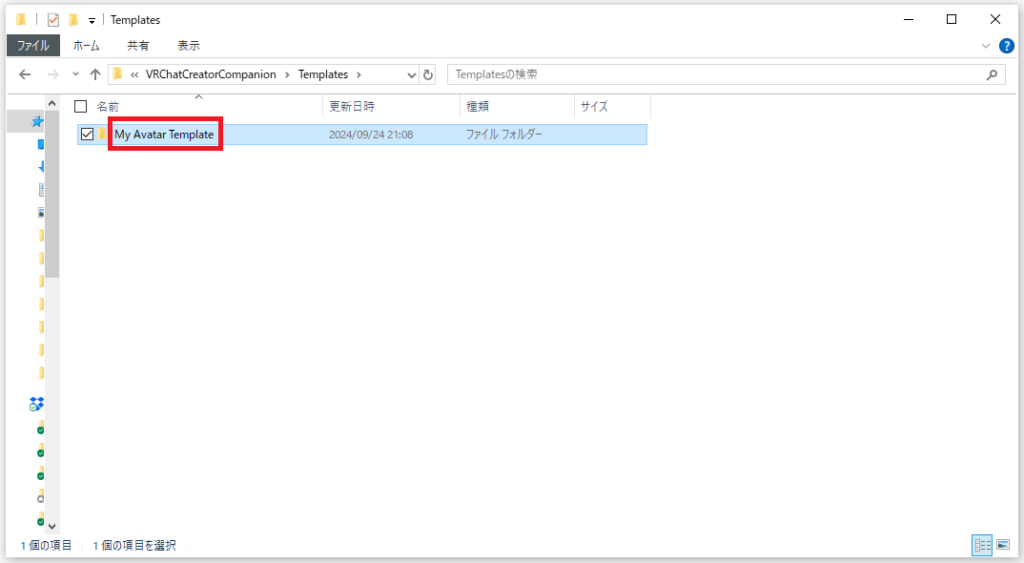Select the My Avatar Template folder name
This screenshot has height=563, width=1024.
point(164,135)
